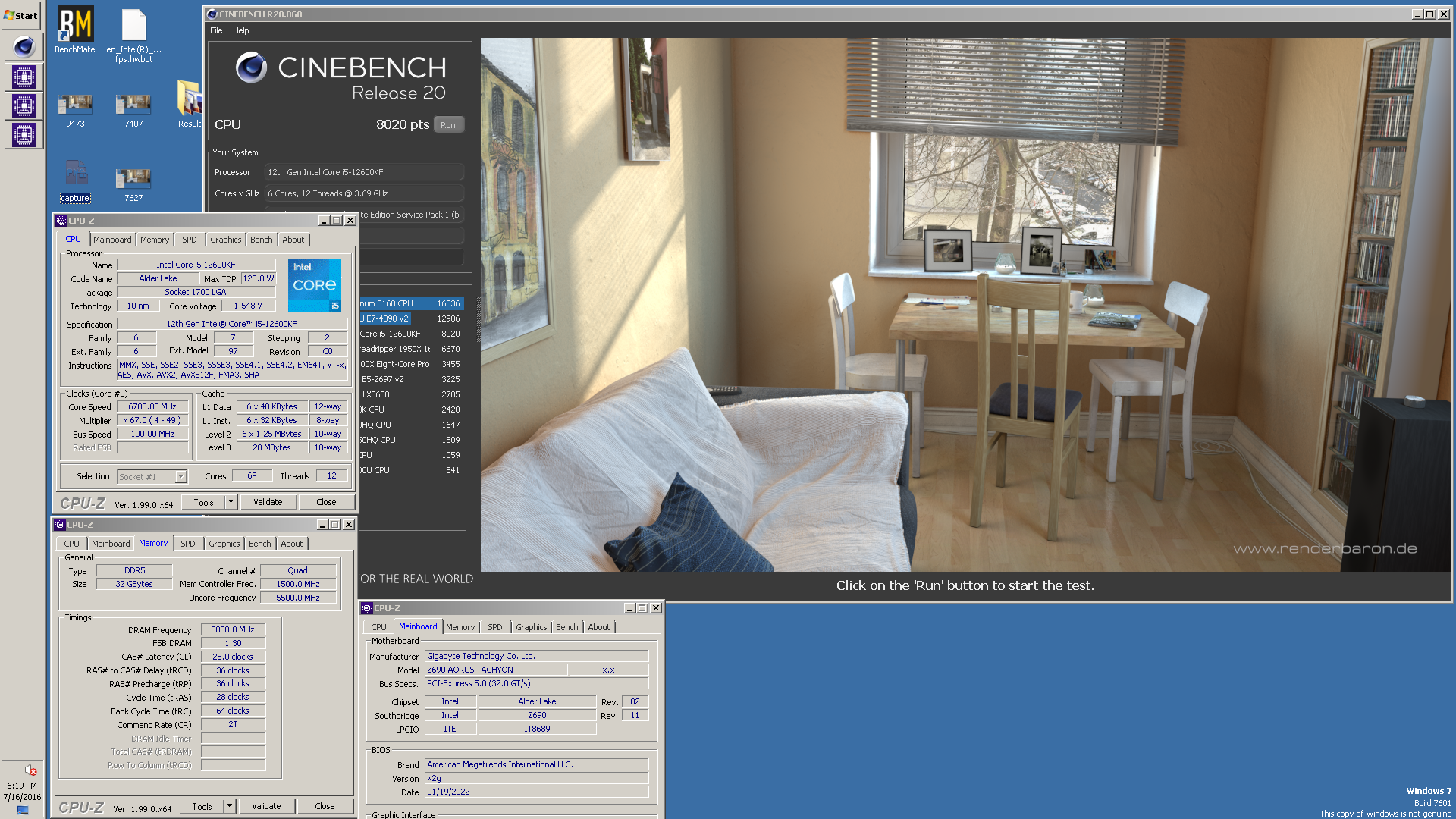Switch to Memory tab in CPU-Z Mainboard window
1456x819 pixels.
coord(460,627)
